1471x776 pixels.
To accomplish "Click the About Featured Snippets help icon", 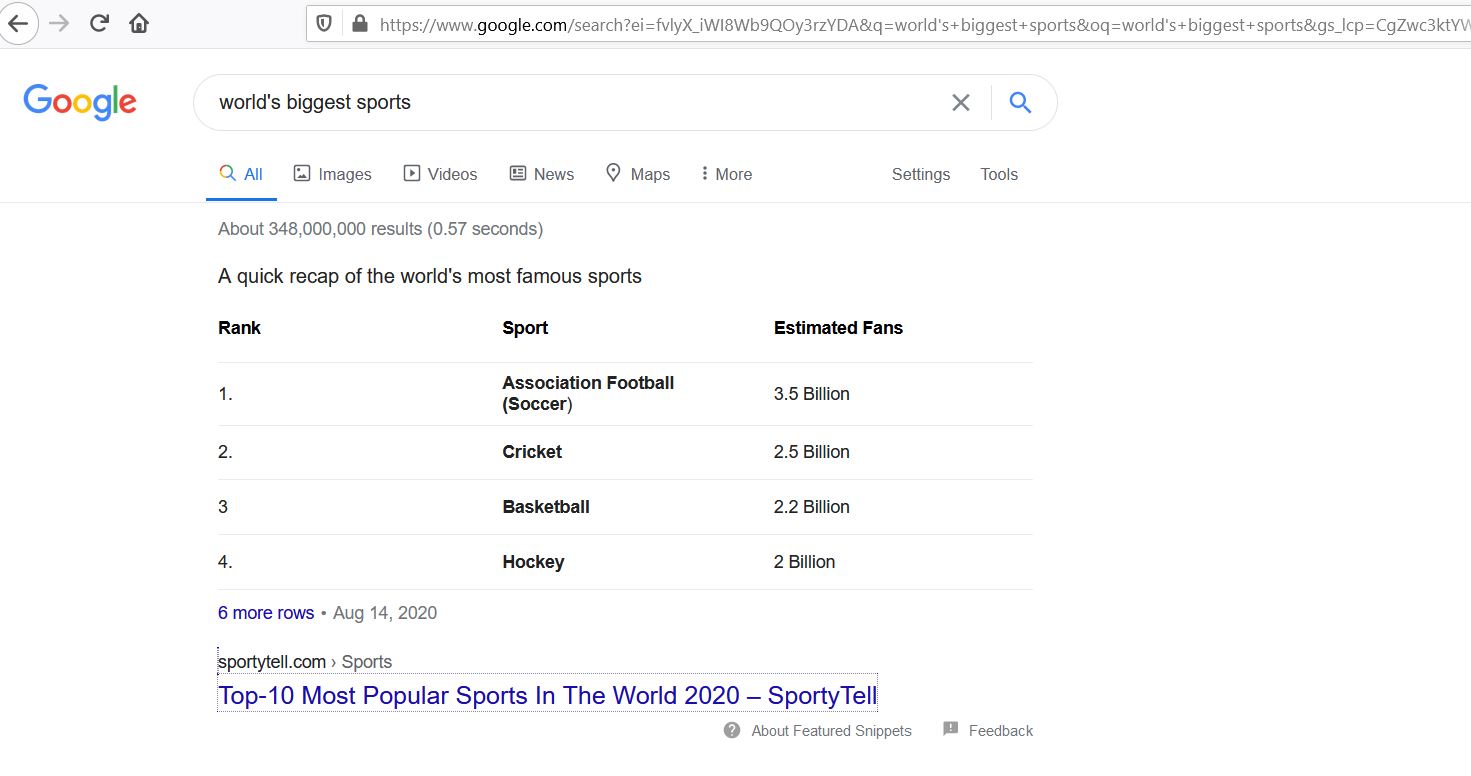I will point(732,730).
